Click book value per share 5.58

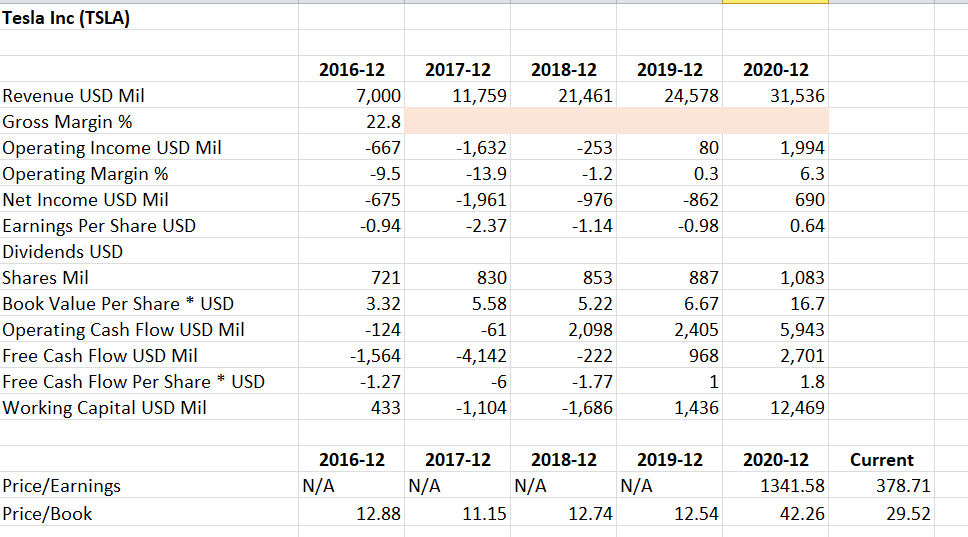click(x=492, y=303)
